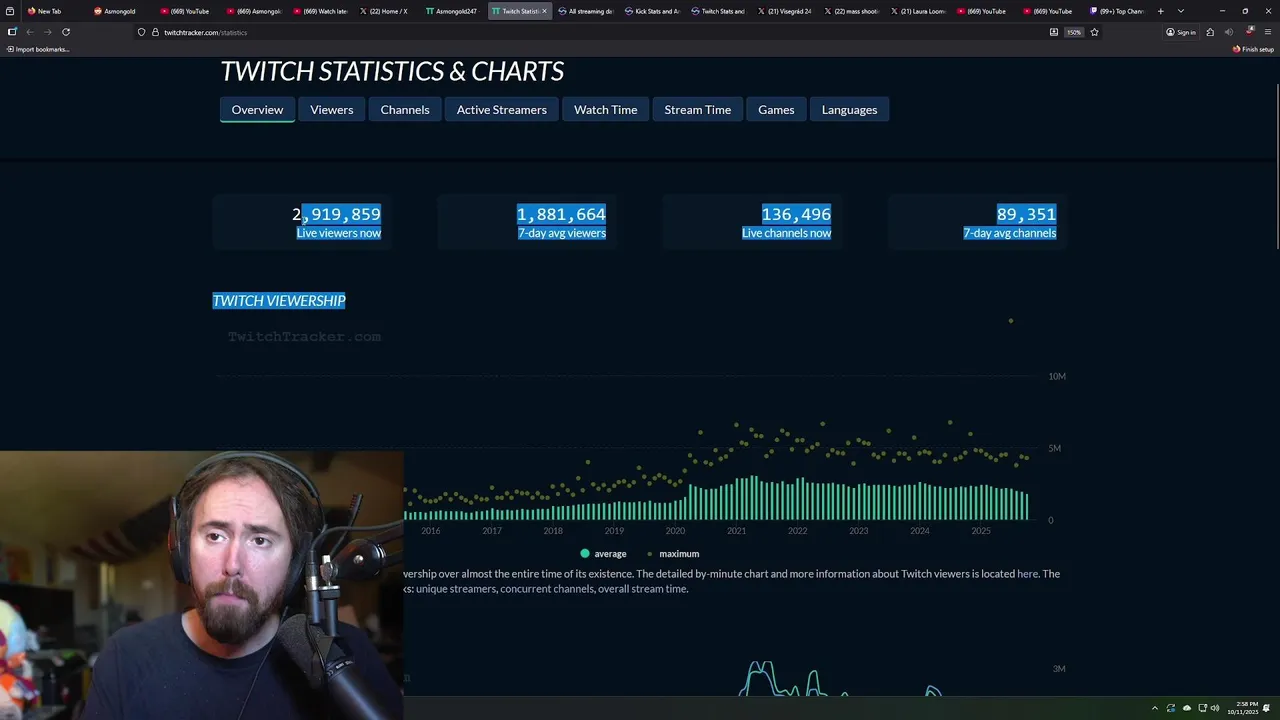1280x720 pixels.
Task: Click the 'Live channels now' label
Action: 786,233
